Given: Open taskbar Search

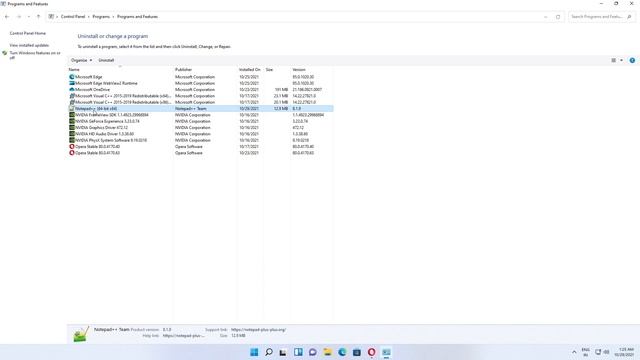Looking at the screenshot, I should pyautogui.click(x=269, y=352).
